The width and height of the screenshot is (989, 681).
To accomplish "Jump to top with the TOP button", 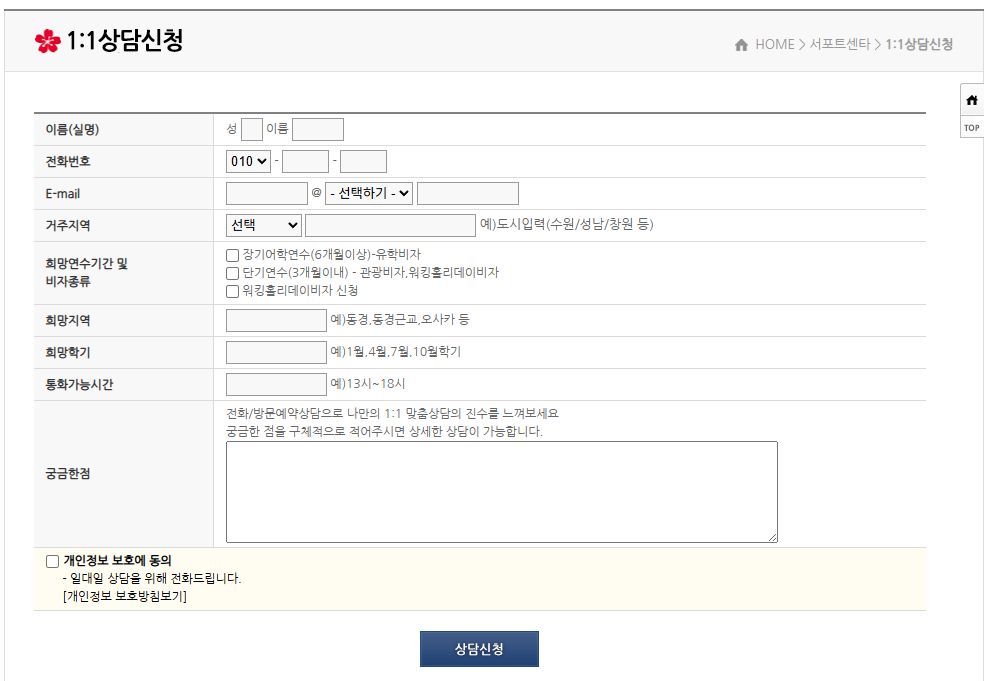I will [972, 128].
